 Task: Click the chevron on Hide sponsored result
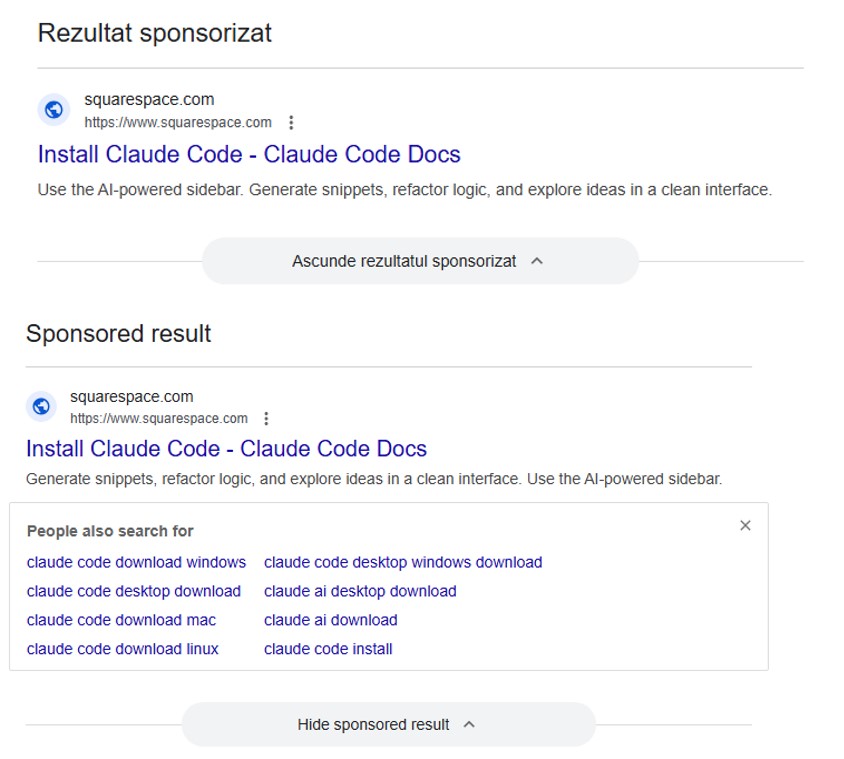468,724
